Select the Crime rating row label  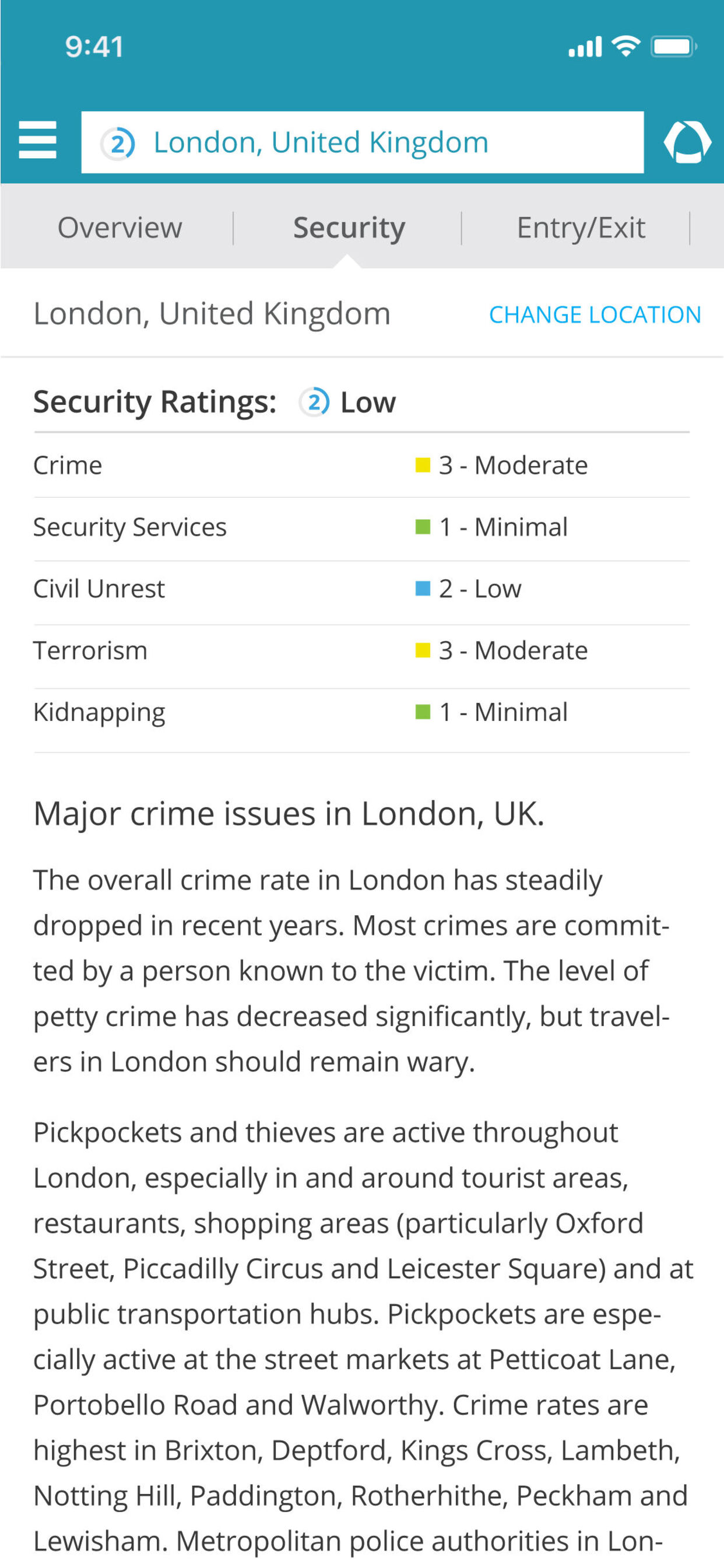coord(68,466)
